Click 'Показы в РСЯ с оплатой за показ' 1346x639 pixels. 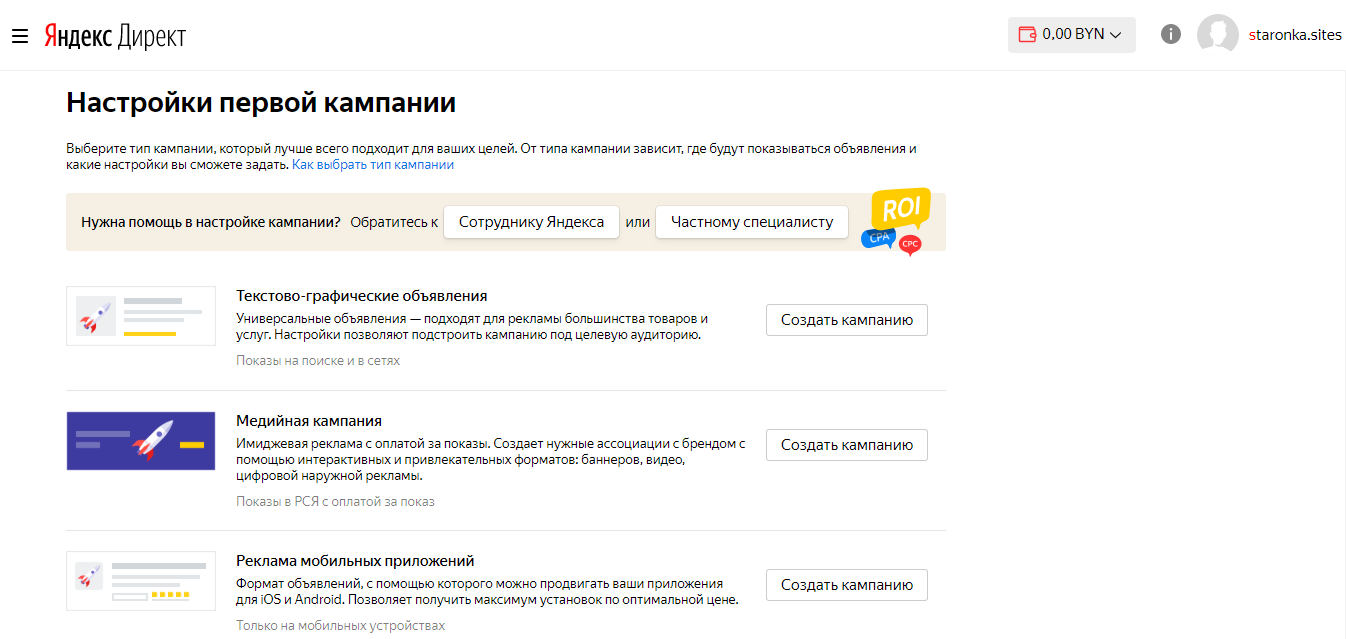(x=335, y=502)
